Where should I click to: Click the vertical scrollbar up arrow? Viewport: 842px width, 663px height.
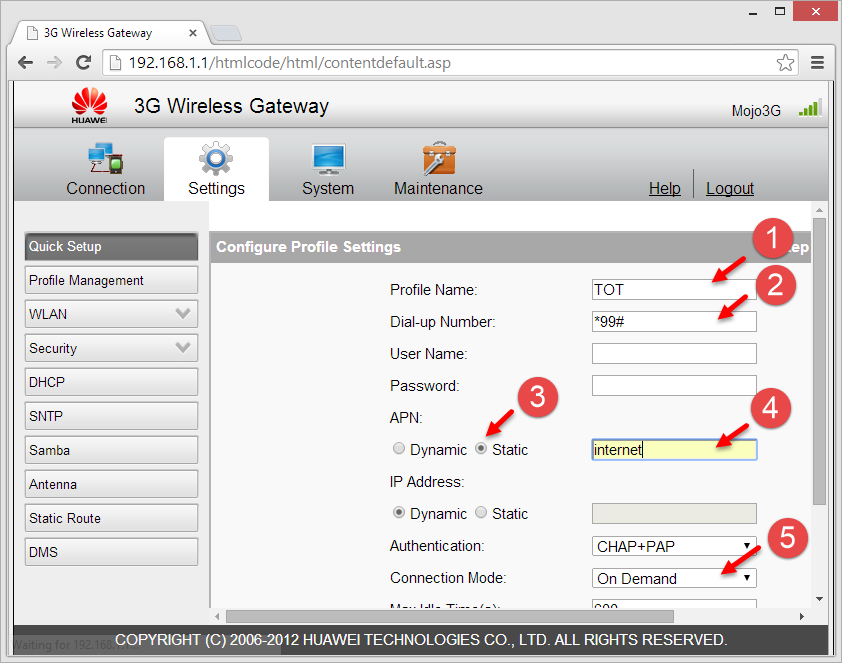click(819, 210)
